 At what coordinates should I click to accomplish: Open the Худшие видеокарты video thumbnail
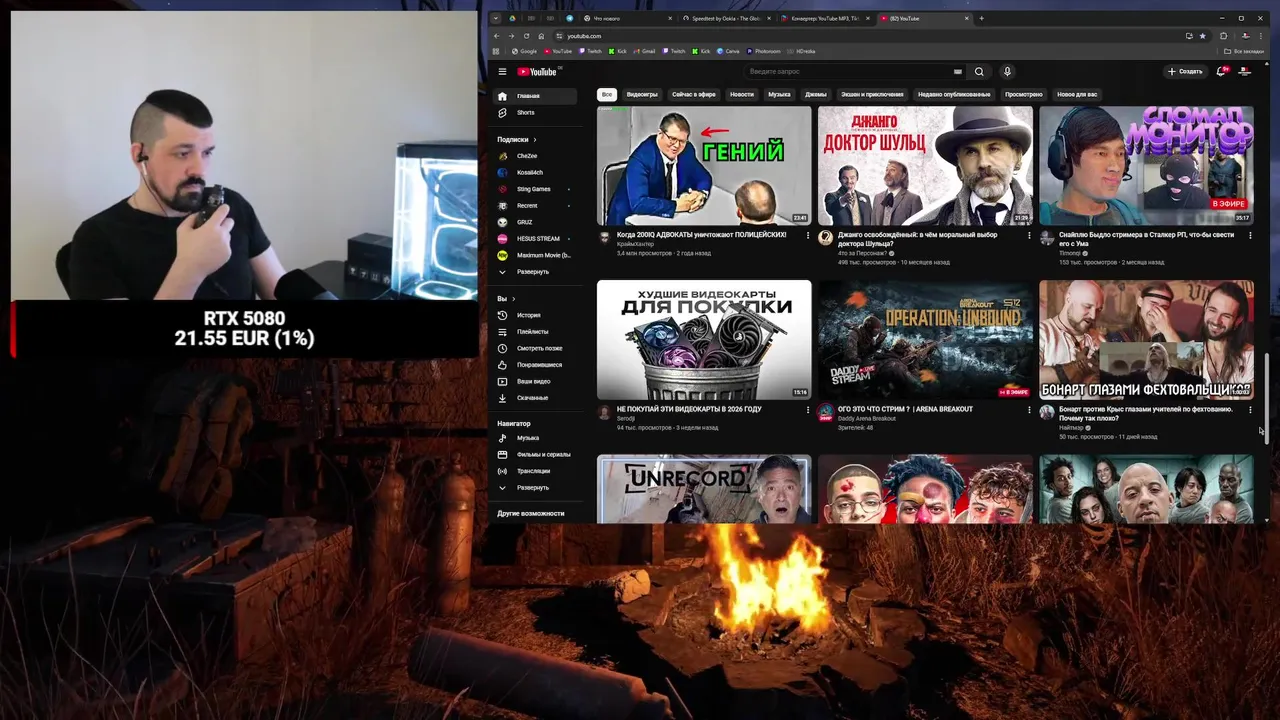tap(704, 340)
